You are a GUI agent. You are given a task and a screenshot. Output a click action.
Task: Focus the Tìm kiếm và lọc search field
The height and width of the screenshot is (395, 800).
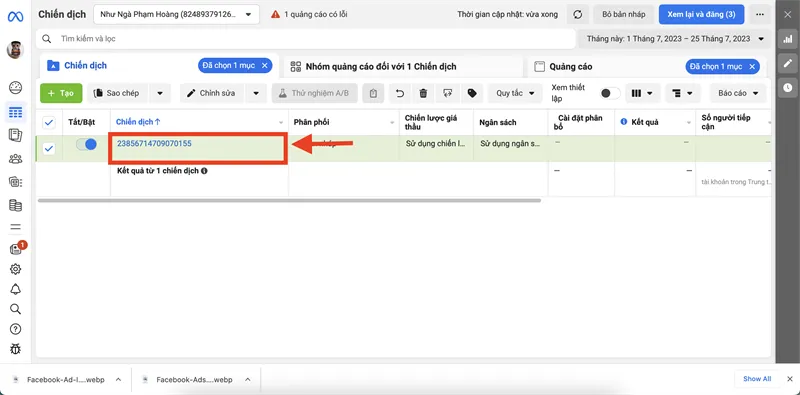coord(306,39)
